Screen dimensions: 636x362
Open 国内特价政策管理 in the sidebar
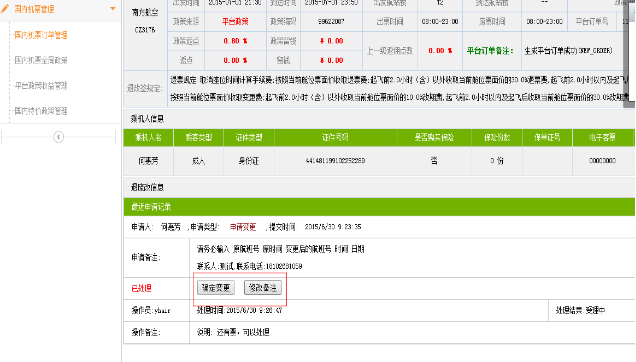pyautogui.click(x=41, y=111)
